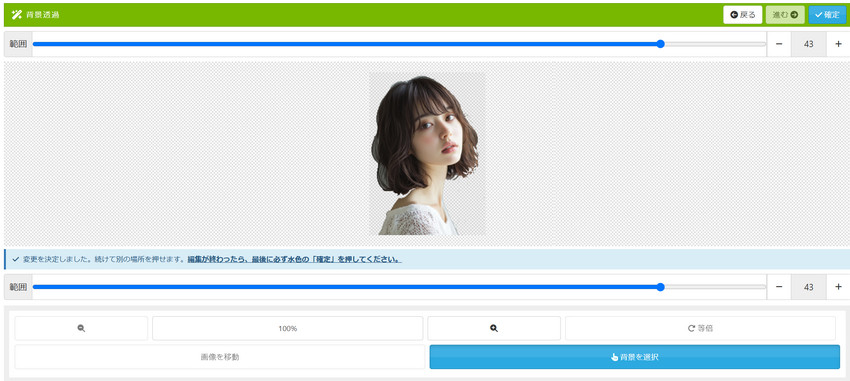
Task: Click the top 範囲 slider track
Action: point(400,44)
